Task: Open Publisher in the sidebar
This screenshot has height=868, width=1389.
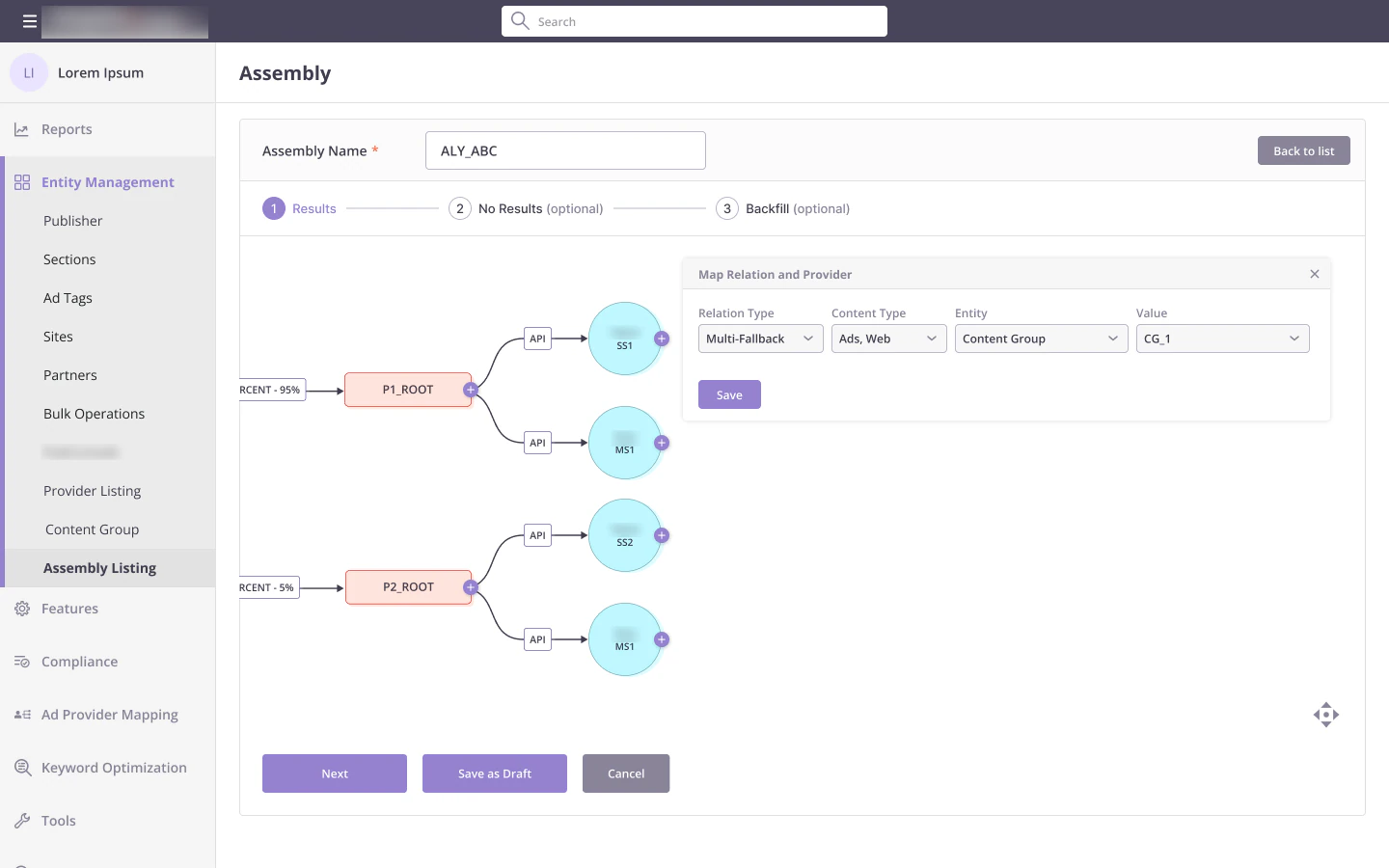Action: click(73, 221)
